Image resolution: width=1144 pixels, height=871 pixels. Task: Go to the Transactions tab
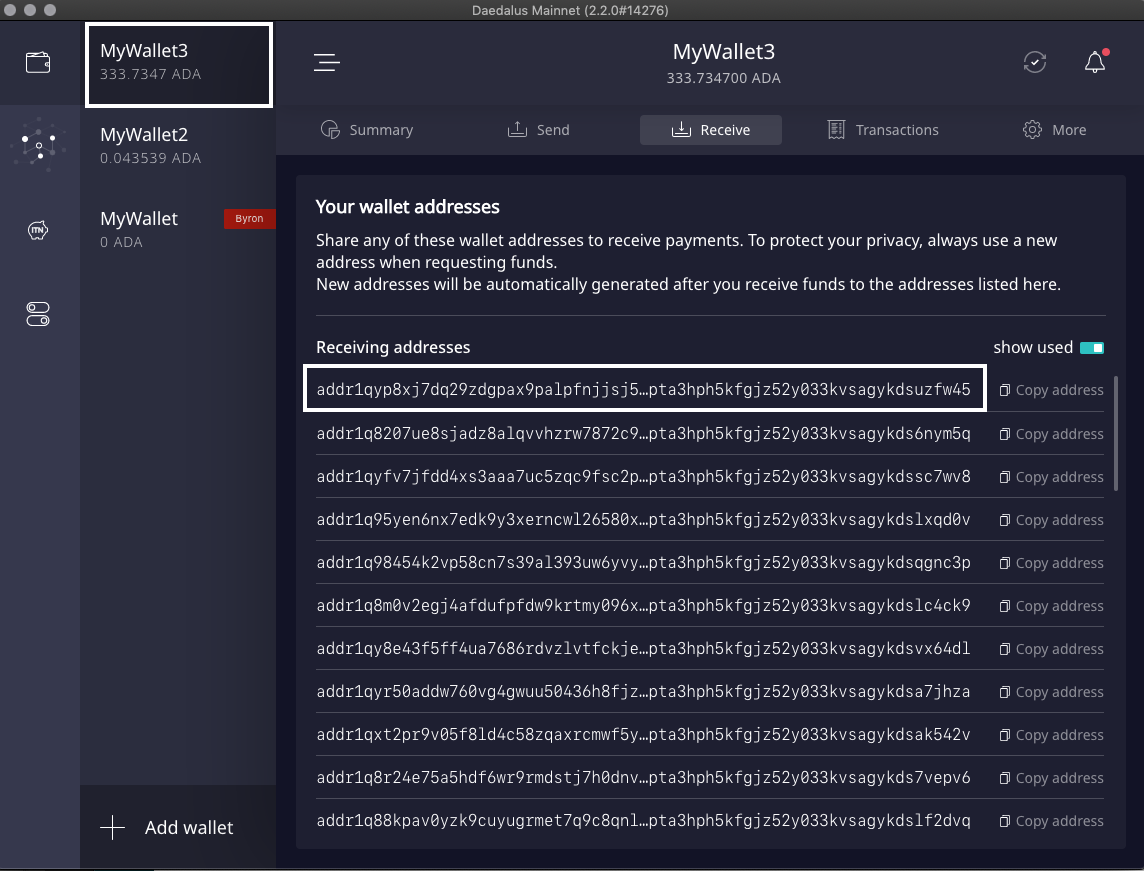[x=883, y=130]
